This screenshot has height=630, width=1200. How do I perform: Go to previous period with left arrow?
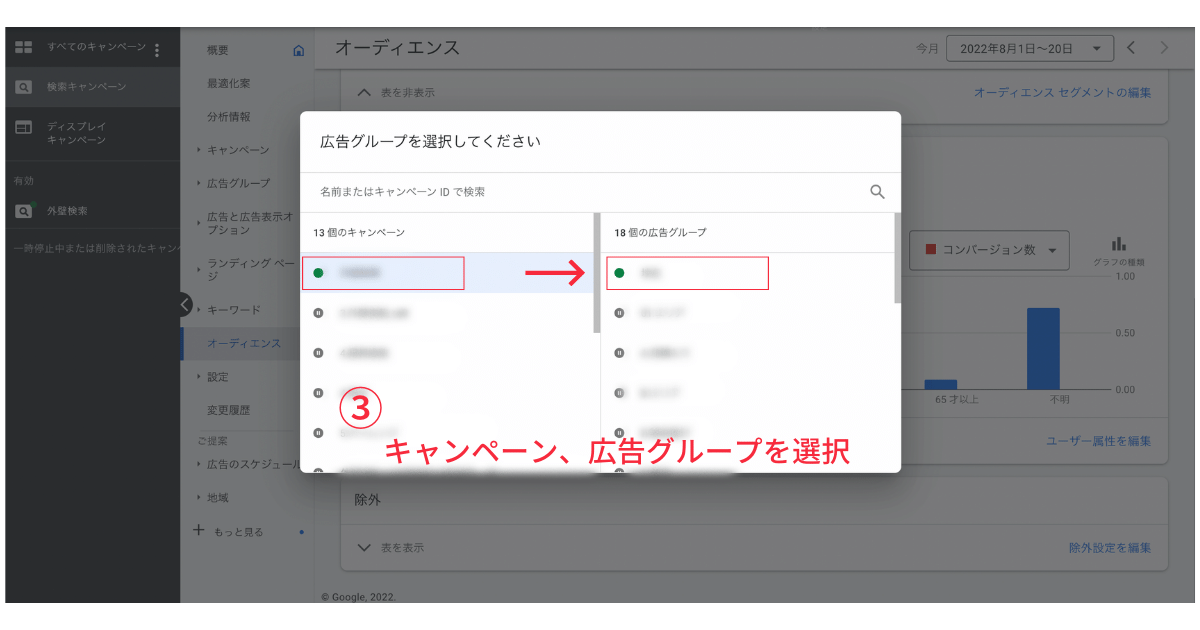(x=1131, y=48)
